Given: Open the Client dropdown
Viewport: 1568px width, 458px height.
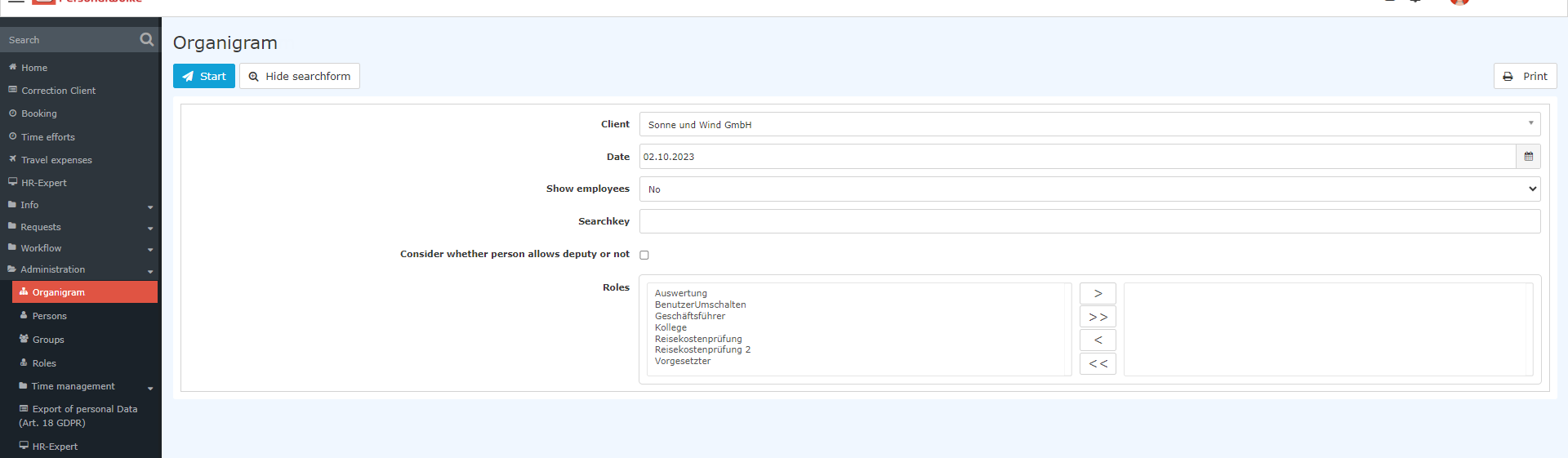Looking at the screenshot, I should pyautogui.click(x=1089, y=124).
